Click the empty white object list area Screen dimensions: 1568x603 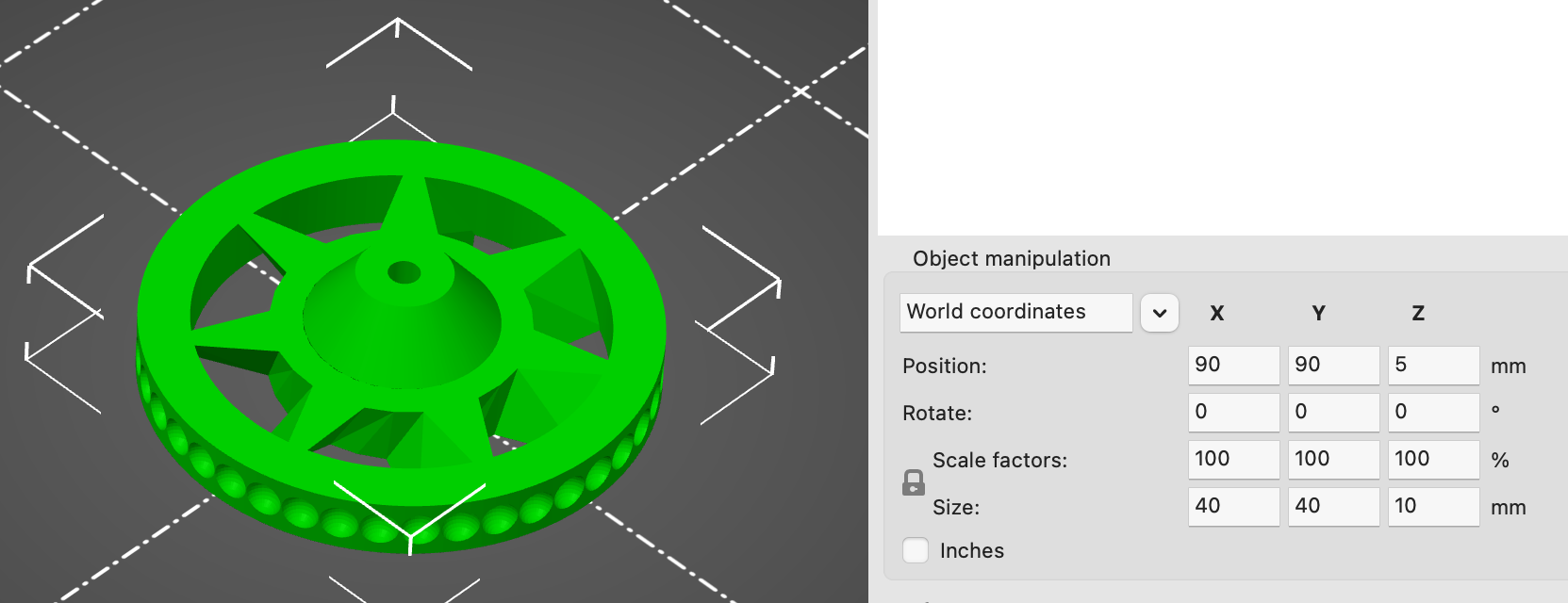pos(1221,113)
